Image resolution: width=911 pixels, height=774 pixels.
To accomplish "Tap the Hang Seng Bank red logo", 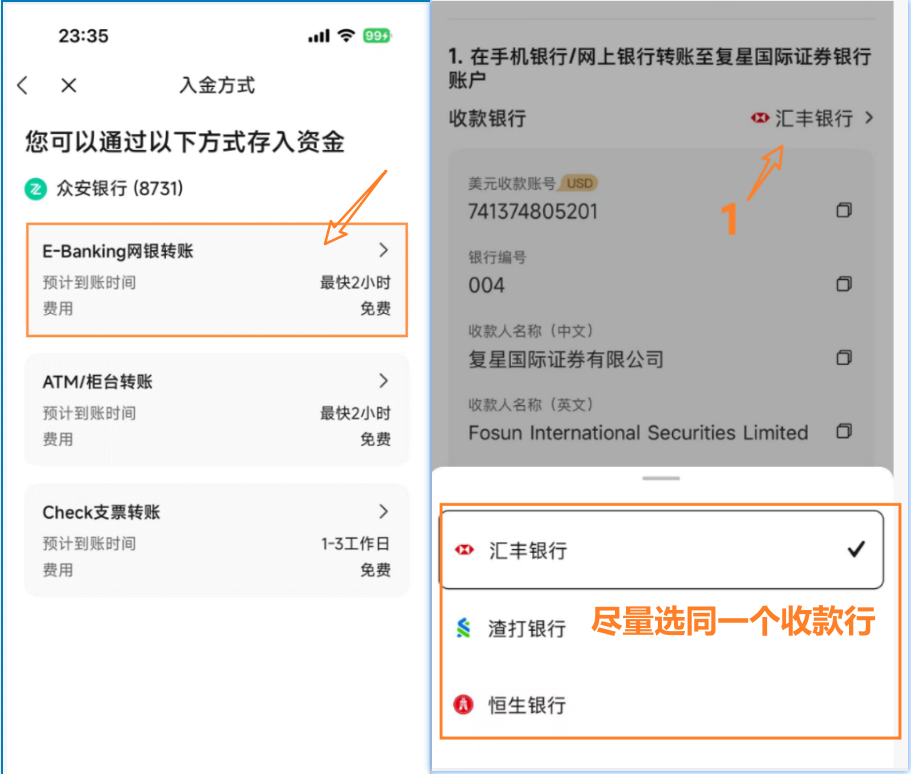I will pos(463,705).
